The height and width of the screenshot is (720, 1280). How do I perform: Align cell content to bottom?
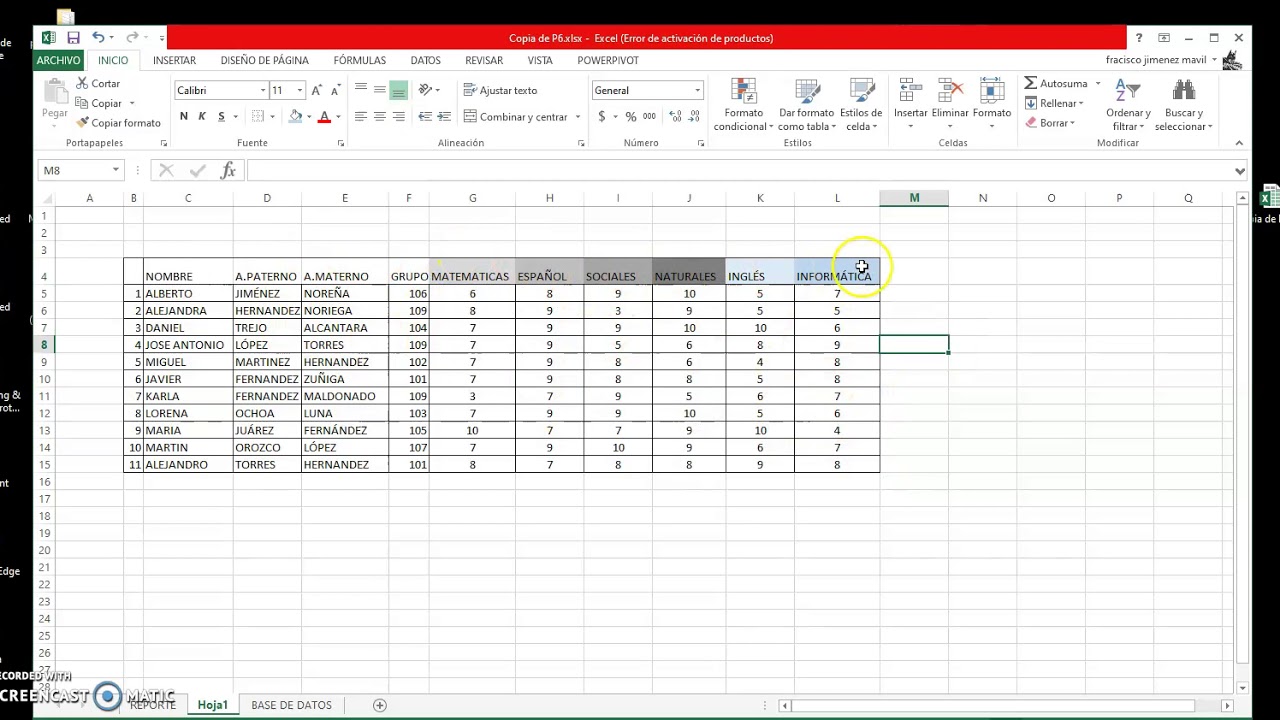[399, 90]
